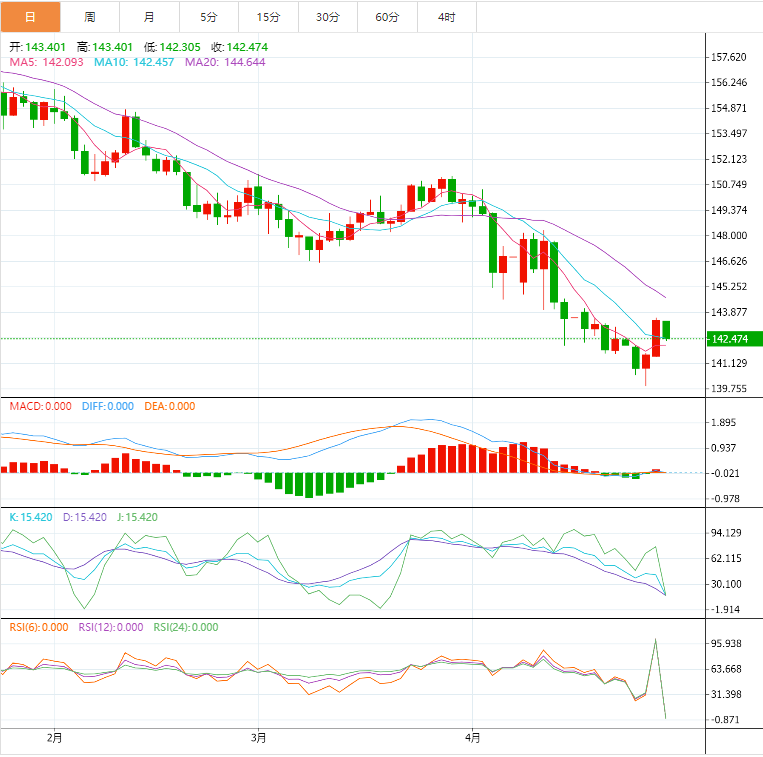
Task: Click the 63.668 RSI axis value
Action: (x=726, y=669)
